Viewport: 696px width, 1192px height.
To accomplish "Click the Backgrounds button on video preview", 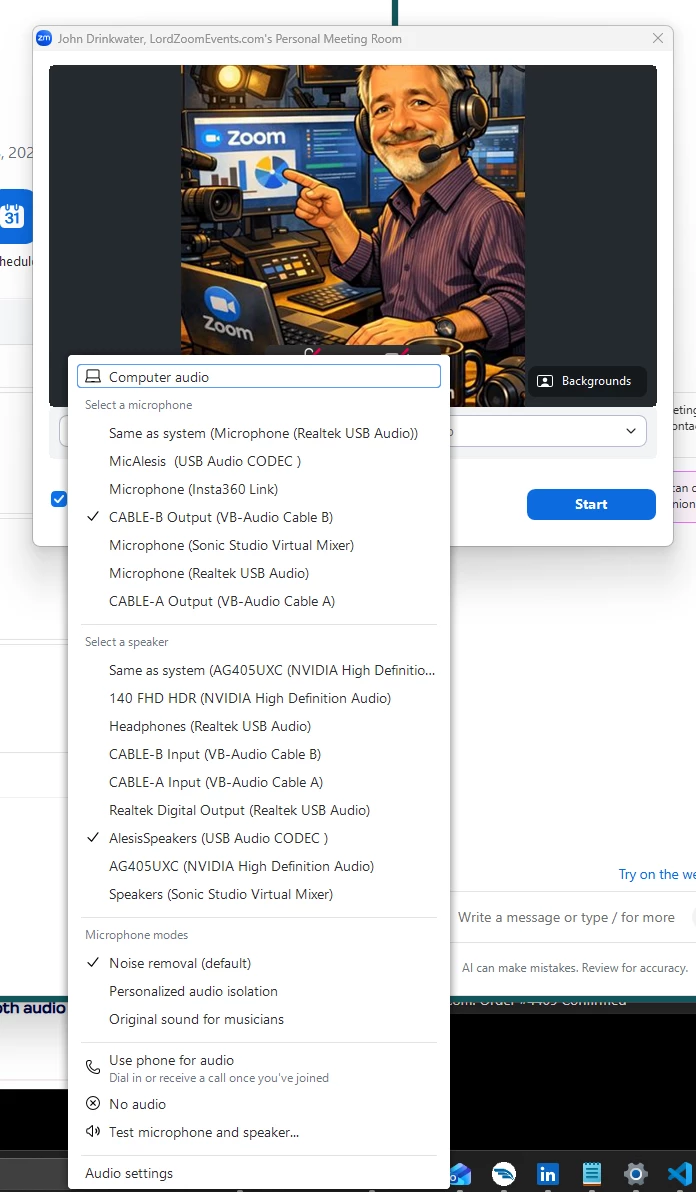I will [587, 381].
